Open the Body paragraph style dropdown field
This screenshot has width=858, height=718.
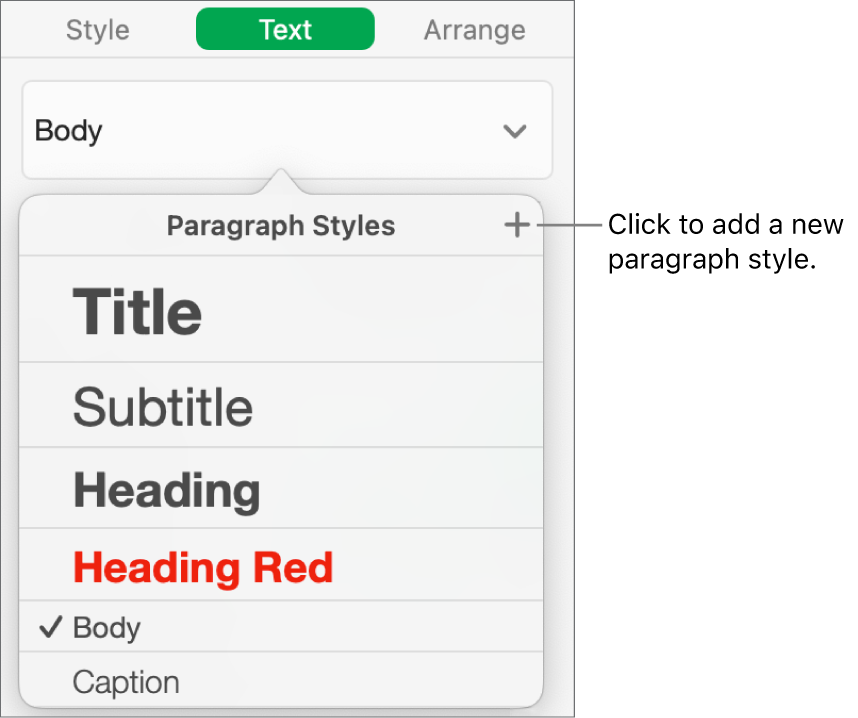point(286,131)
